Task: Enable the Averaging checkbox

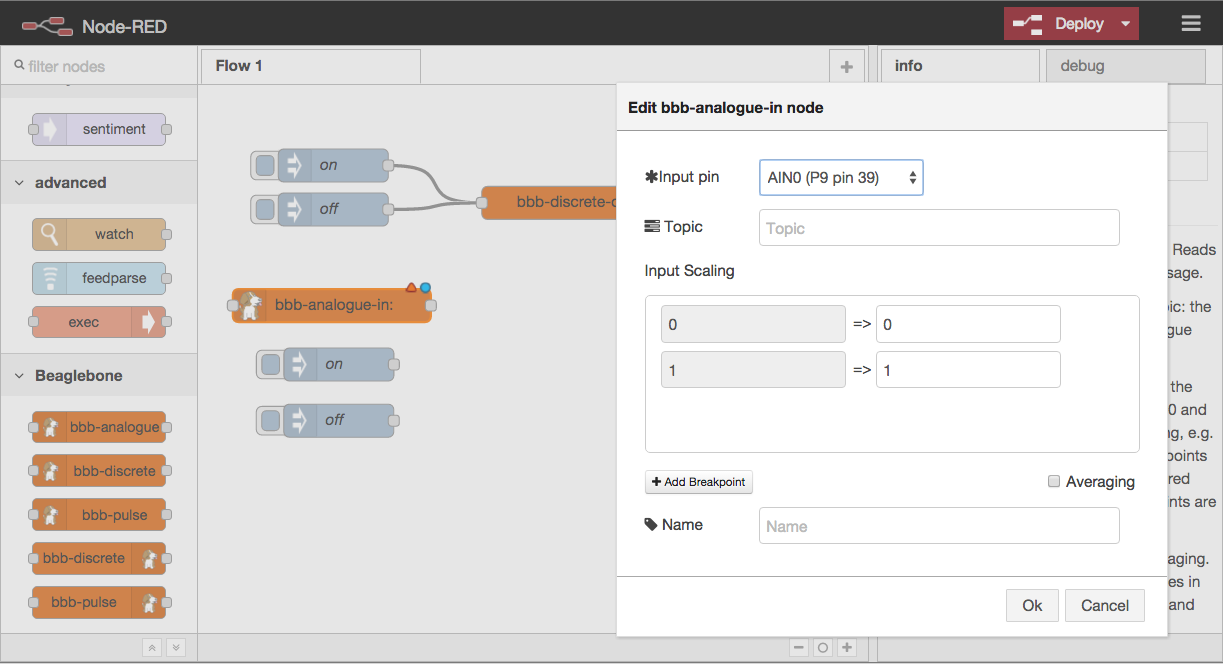Action: pos(1053,481)
